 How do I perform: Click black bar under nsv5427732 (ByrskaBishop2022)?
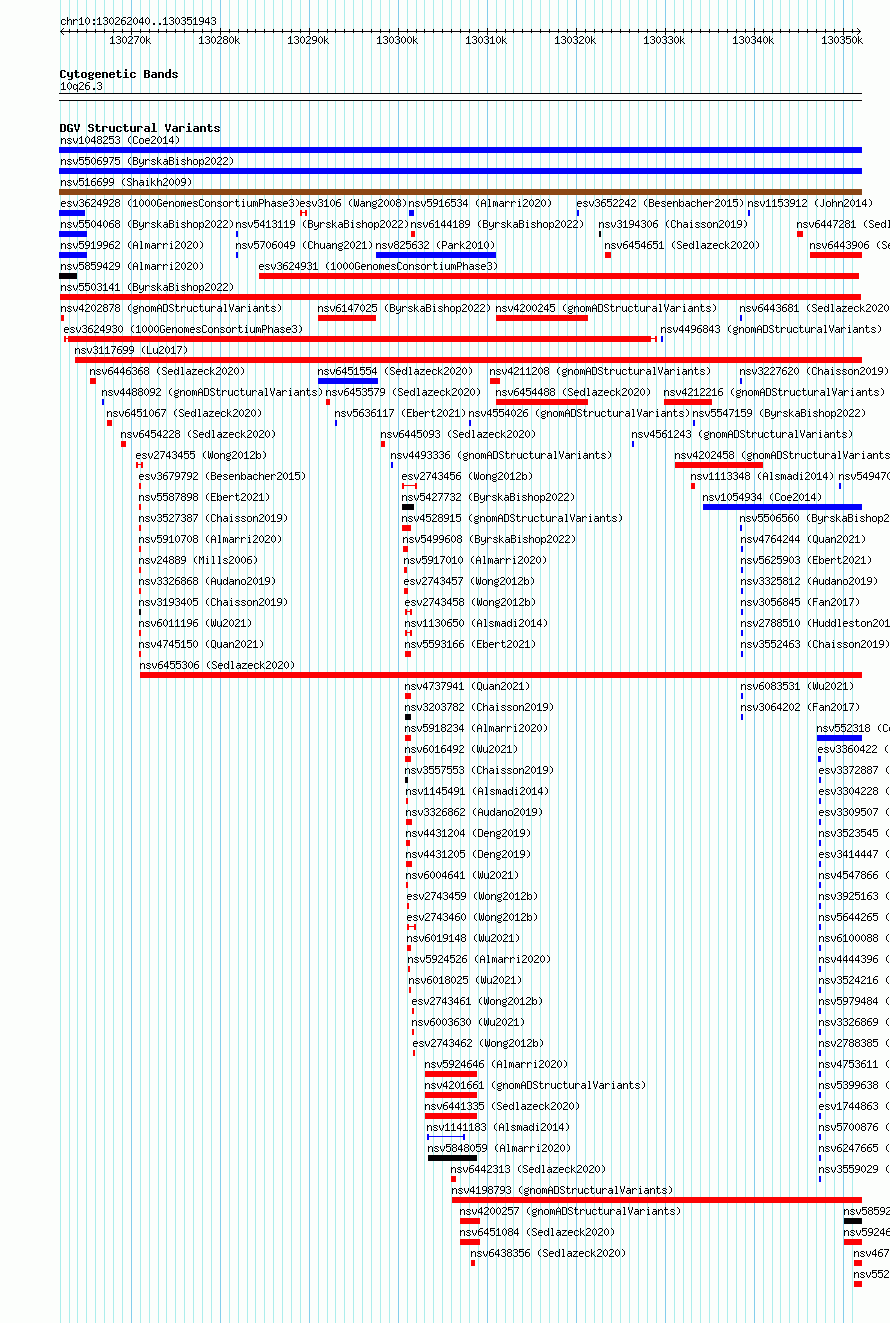click(x=408, y=507)
